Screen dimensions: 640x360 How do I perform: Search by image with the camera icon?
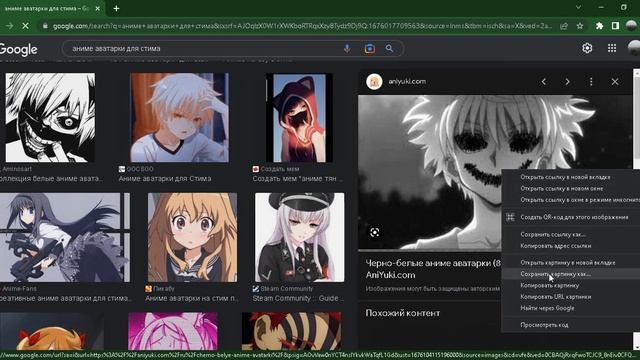[370, 49]
